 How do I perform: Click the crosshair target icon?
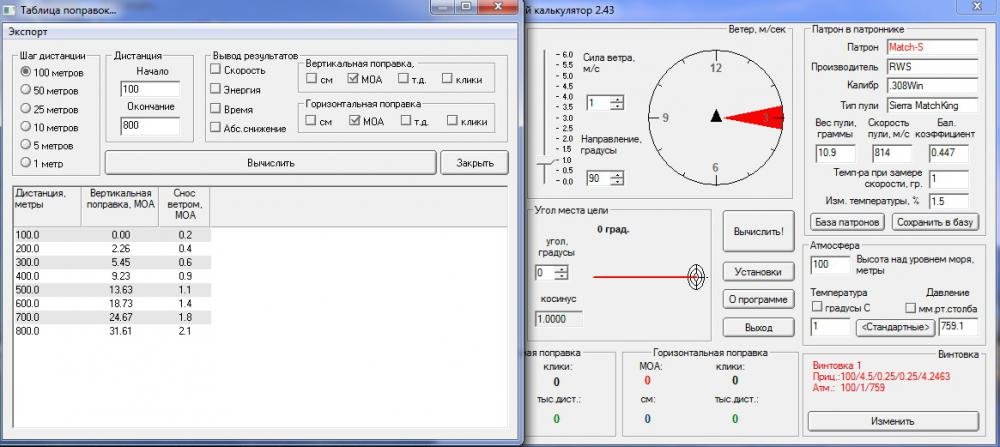(694, 277)
